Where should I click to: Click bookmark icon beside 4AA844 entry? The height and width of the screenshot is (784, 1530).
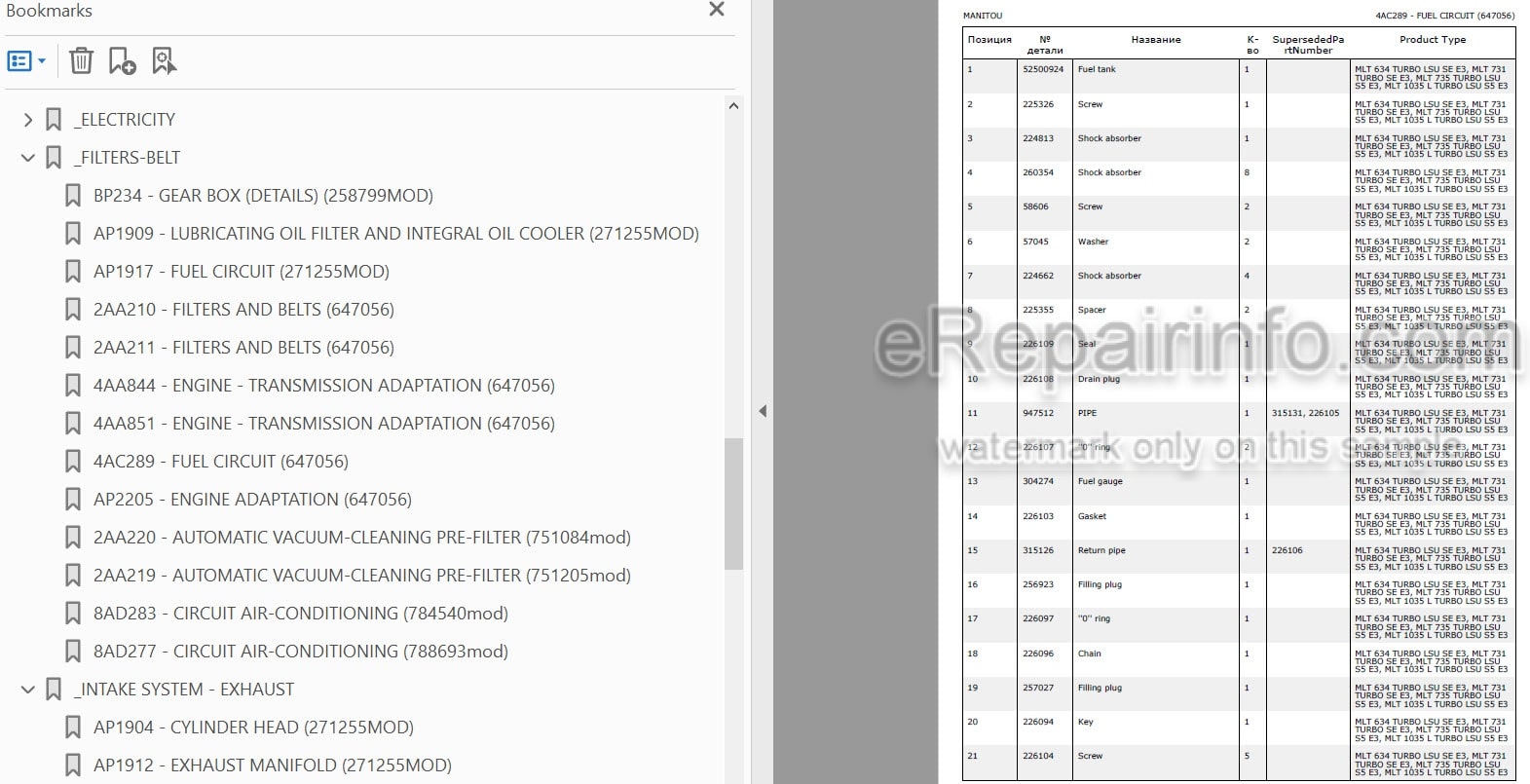73,386
